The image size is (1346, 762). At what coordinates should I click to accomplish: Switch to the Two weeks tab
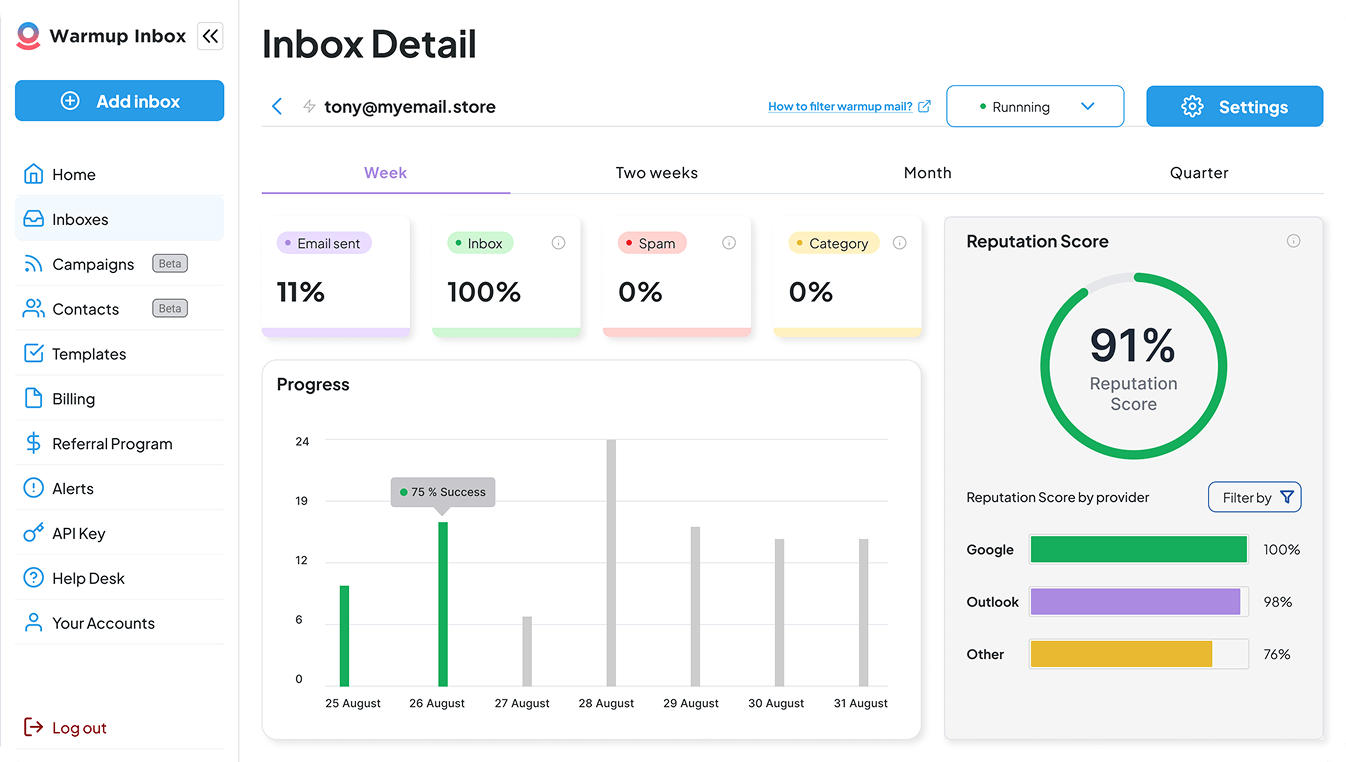click(656, 173)
